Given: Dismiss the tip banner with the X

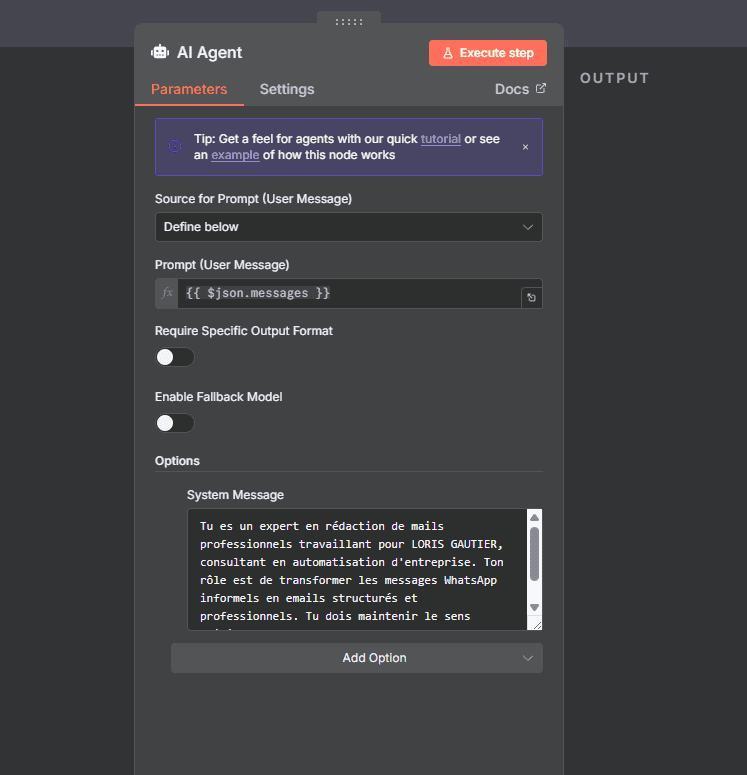Looking at the screenshot, I should point(525,147).
